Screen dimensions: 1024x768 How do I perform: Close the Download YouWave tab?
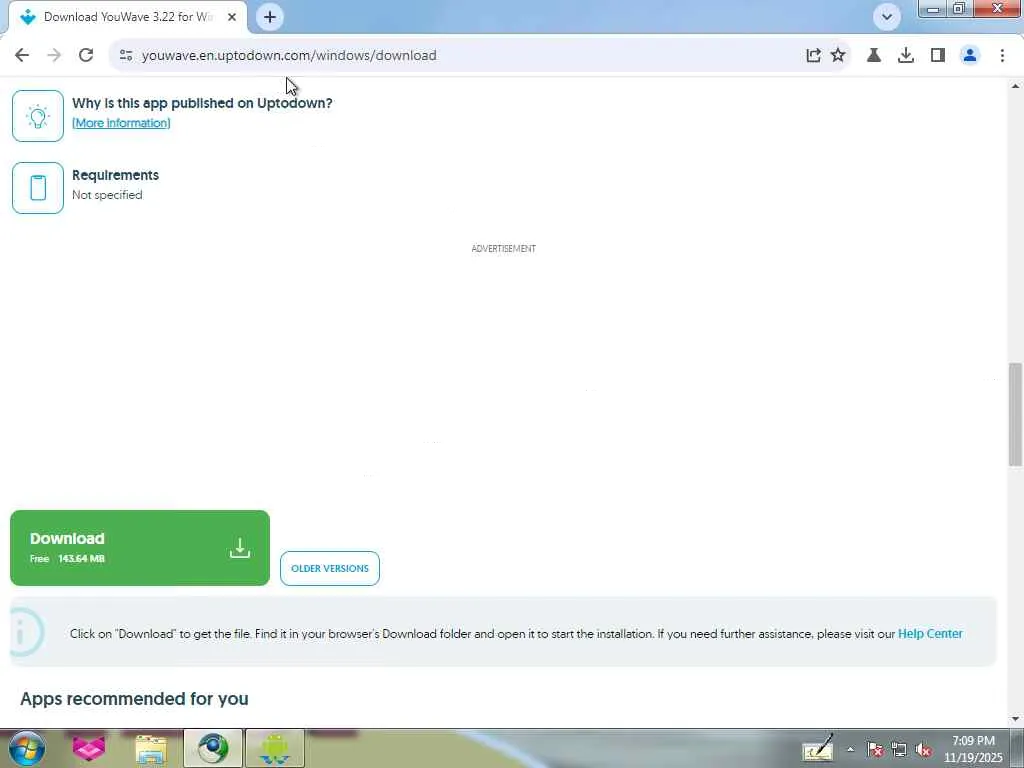[232, 17]
